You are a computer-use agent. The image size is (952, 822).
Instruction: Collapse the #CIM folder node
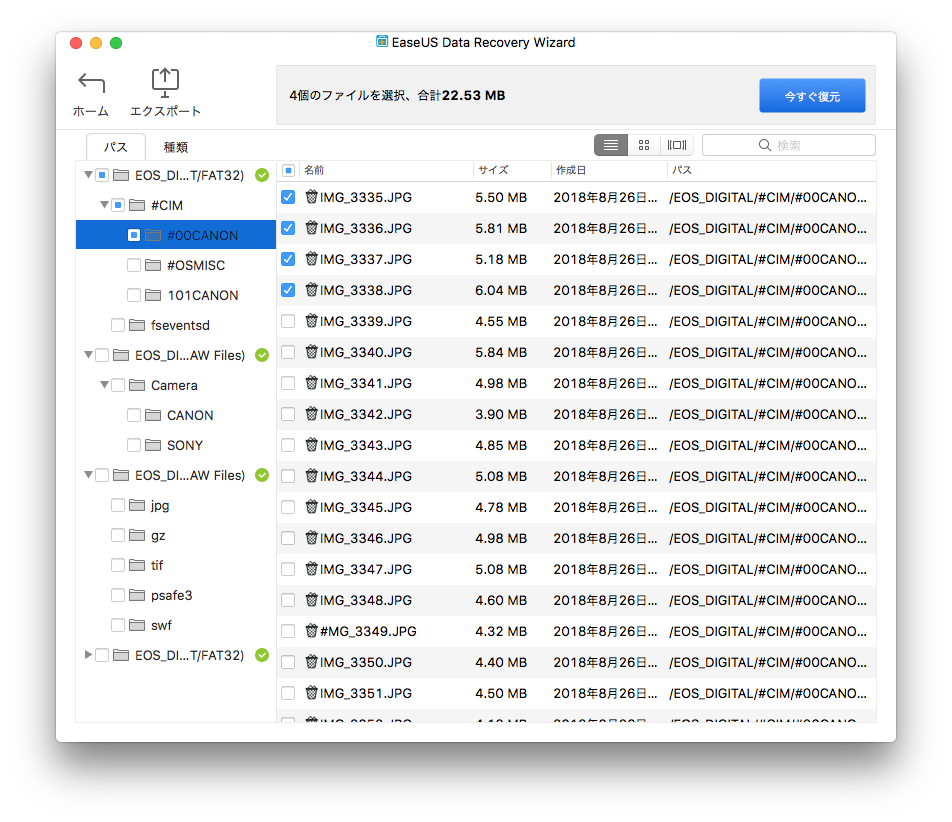click(104, 205)
